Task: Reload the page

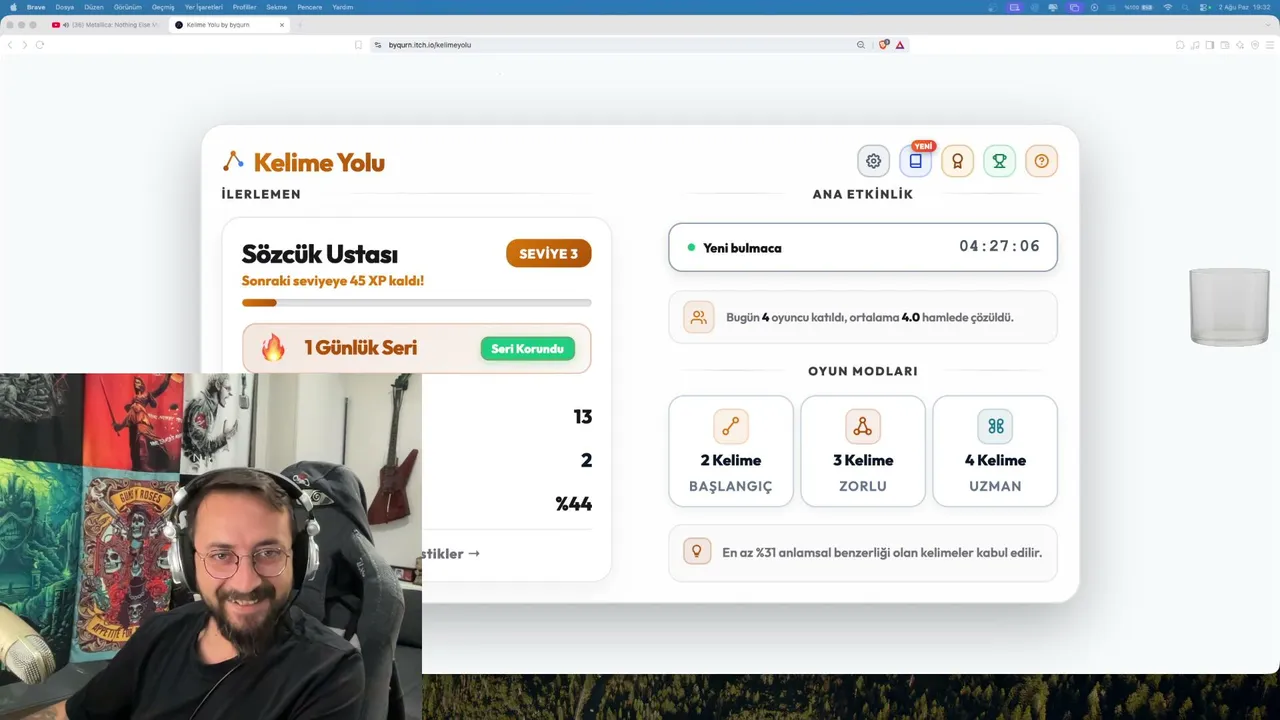Action: click(40, 45)
